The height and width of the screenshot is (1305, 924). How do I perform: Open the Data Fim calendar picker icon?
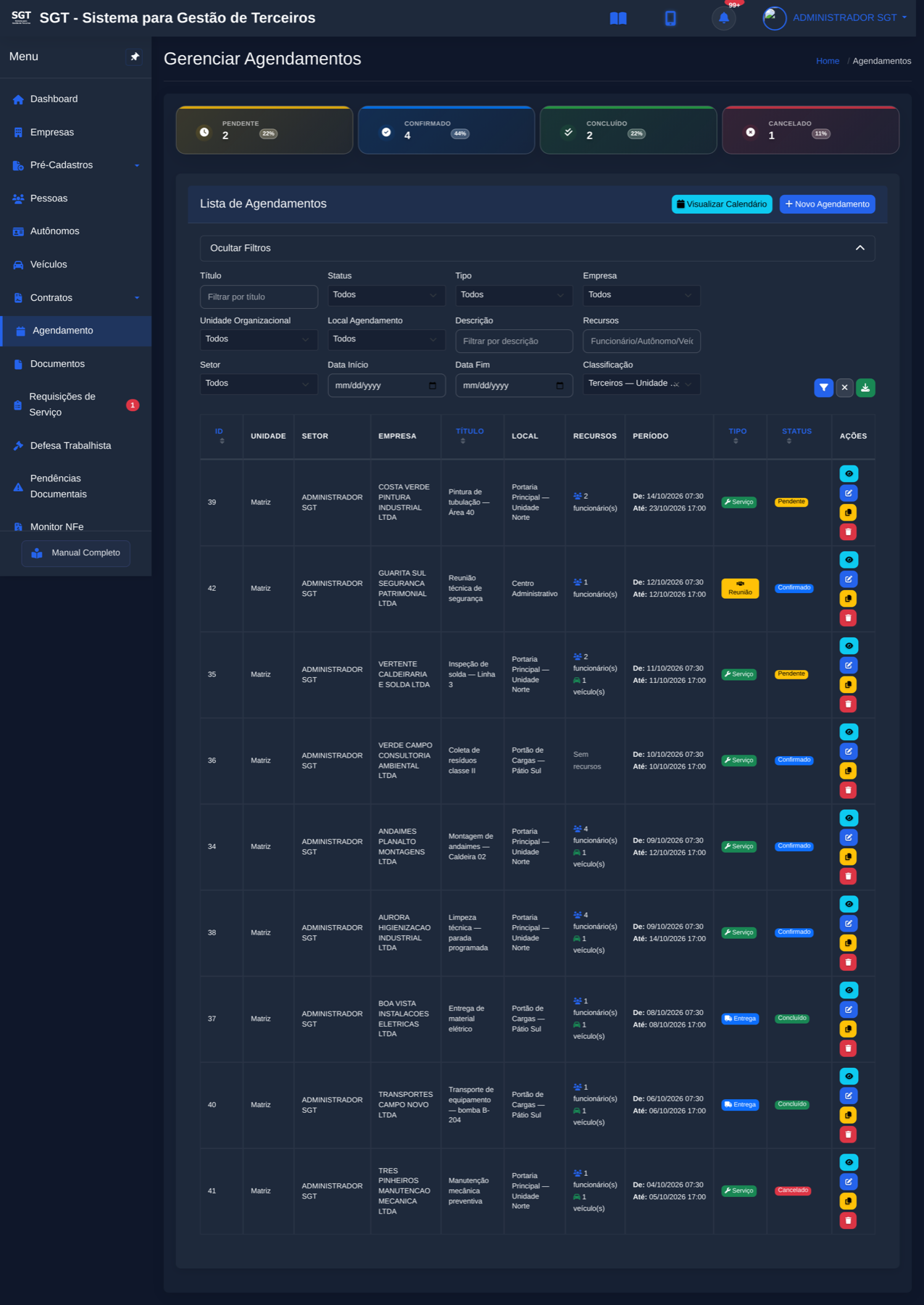point(559,386)
